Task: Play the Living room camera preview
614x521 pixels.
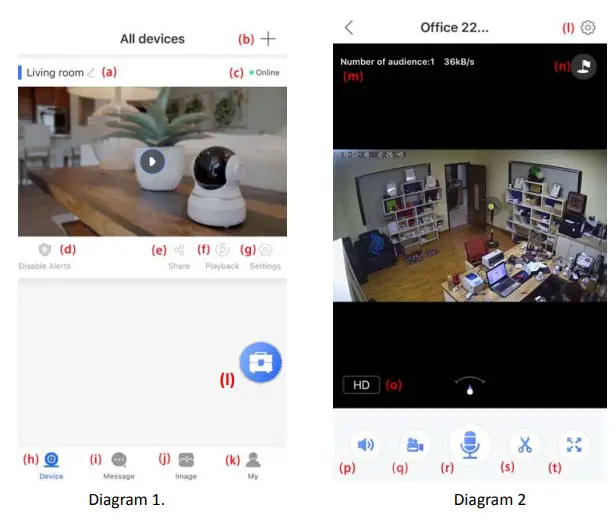Action: pos(152,161)
